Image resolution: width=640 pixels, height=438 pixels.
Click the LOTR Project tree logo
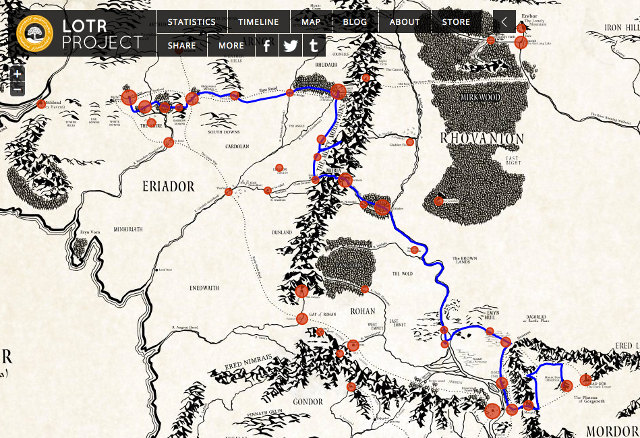(34, 33)
